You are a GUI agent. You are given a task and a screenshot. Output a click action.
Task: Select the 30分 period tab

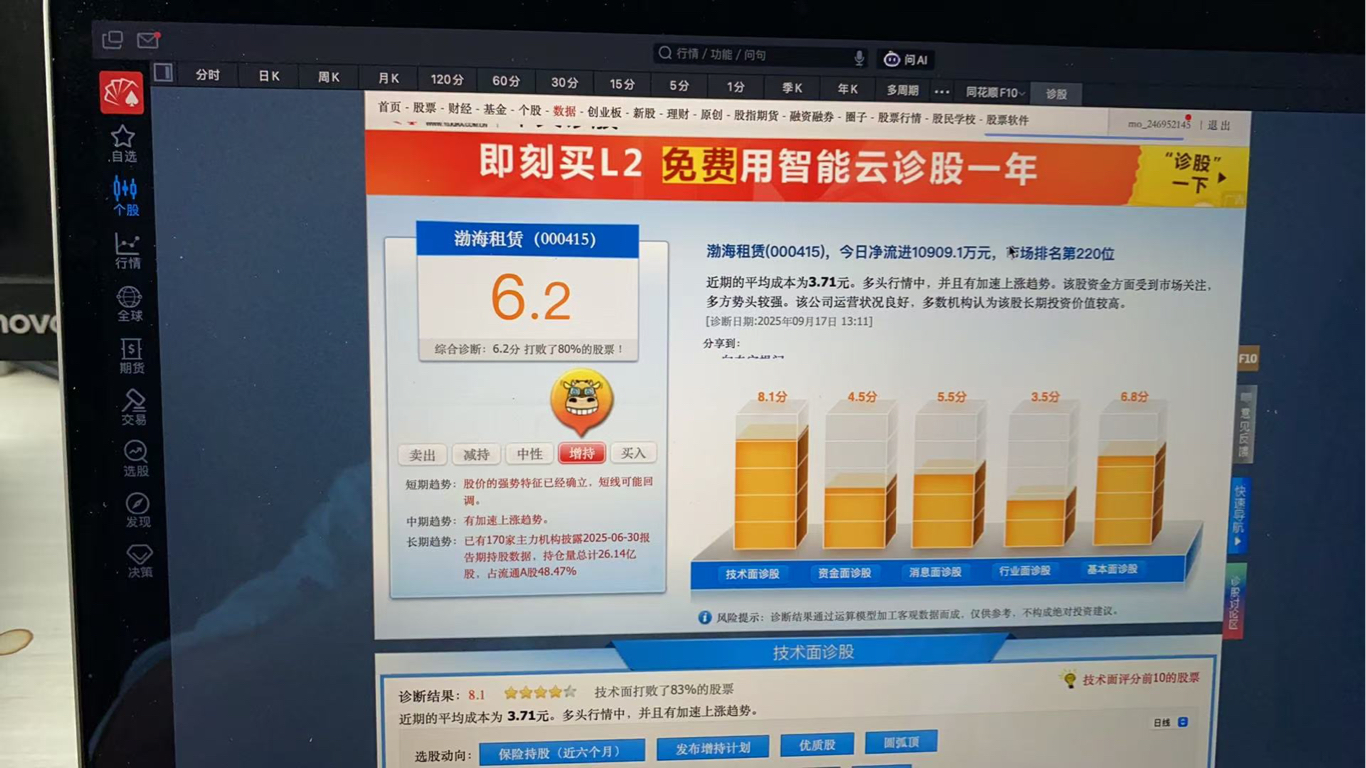click(564, 82)
